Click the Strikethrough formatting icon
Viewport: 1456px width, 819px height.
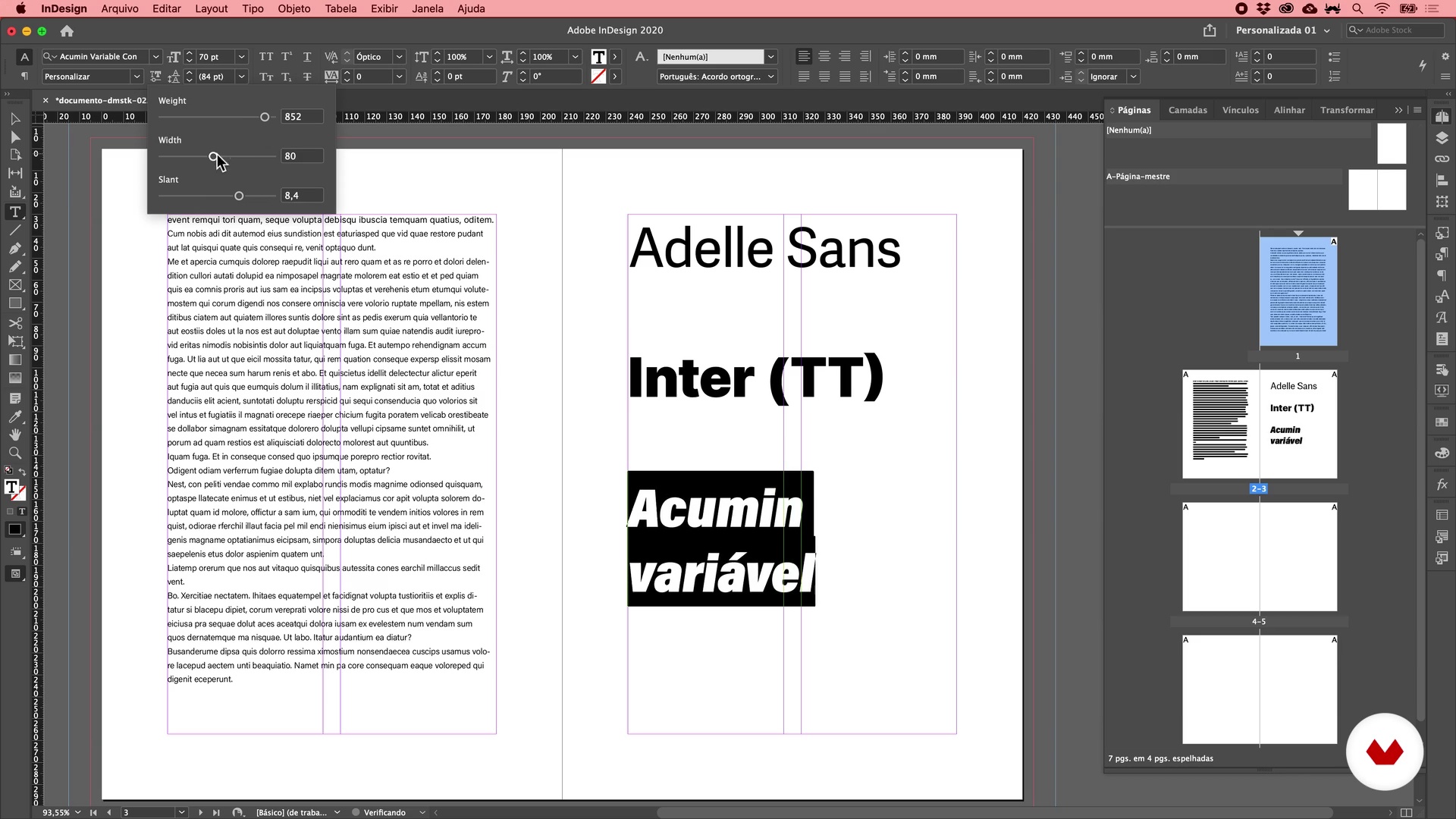coord(307,77)
